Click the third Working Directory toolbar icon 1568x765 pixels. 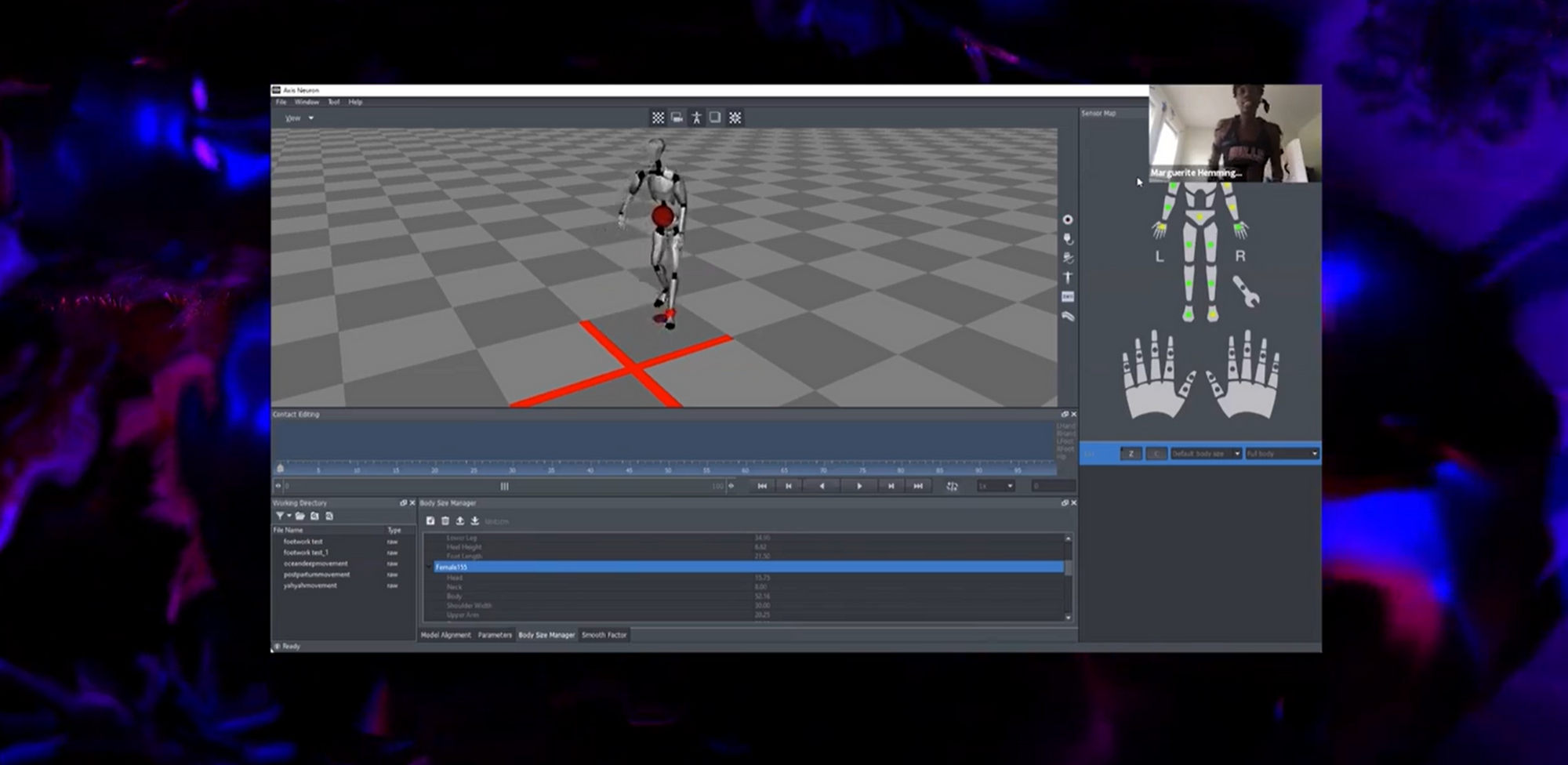pyautogui.click(x=314, y=517)
